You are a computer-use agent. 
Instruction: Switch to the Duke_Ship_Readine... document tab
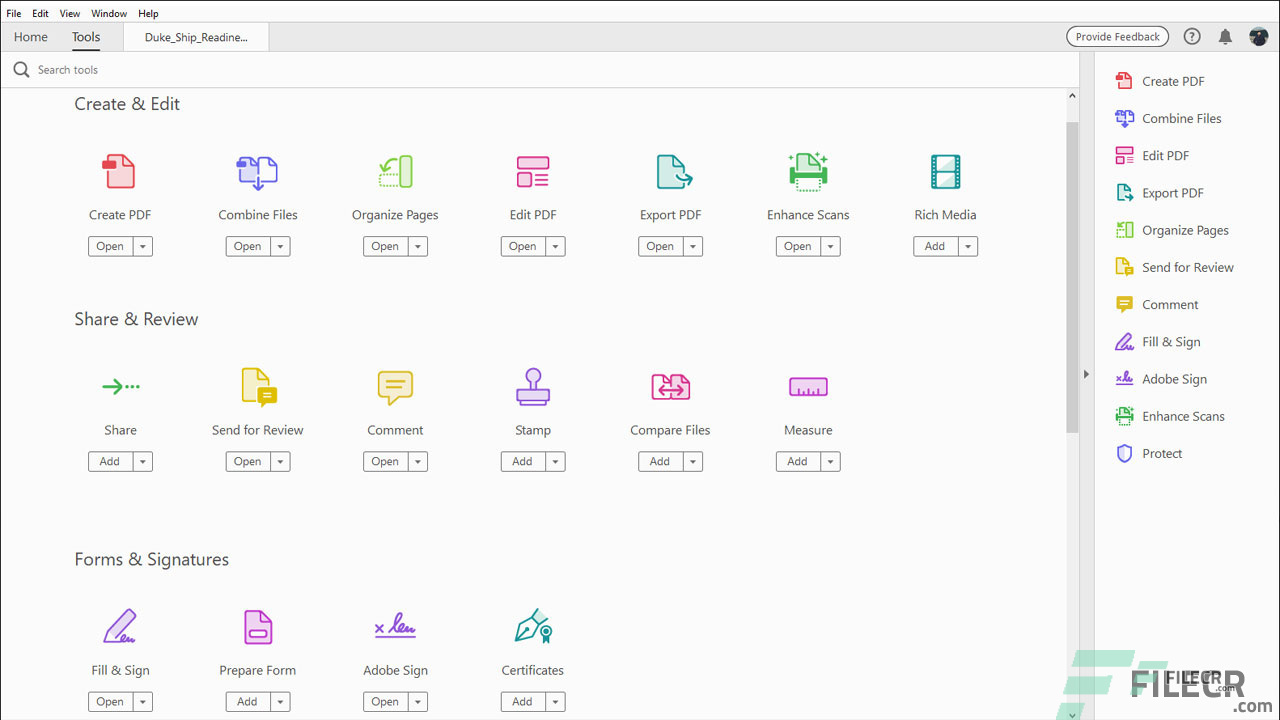[x=196, y=37]
